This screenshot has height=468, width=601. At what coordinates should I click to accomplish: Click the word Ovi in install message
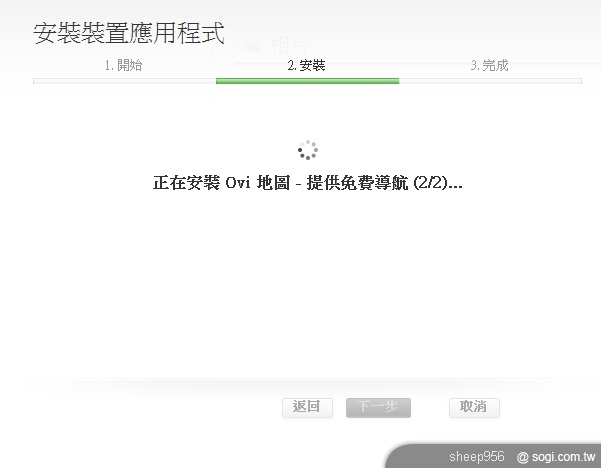tap(238, 183)
